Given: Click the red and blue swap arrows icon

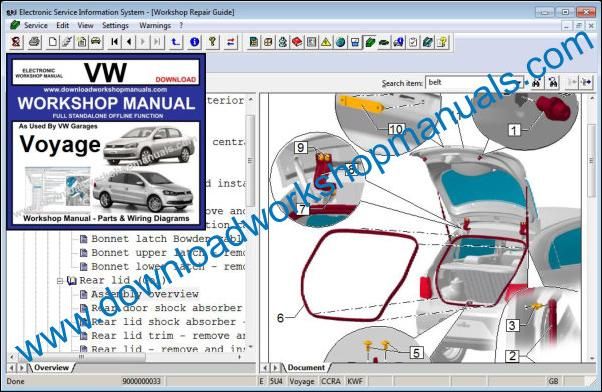Looking at the screenshot, I should coord(231,41).
